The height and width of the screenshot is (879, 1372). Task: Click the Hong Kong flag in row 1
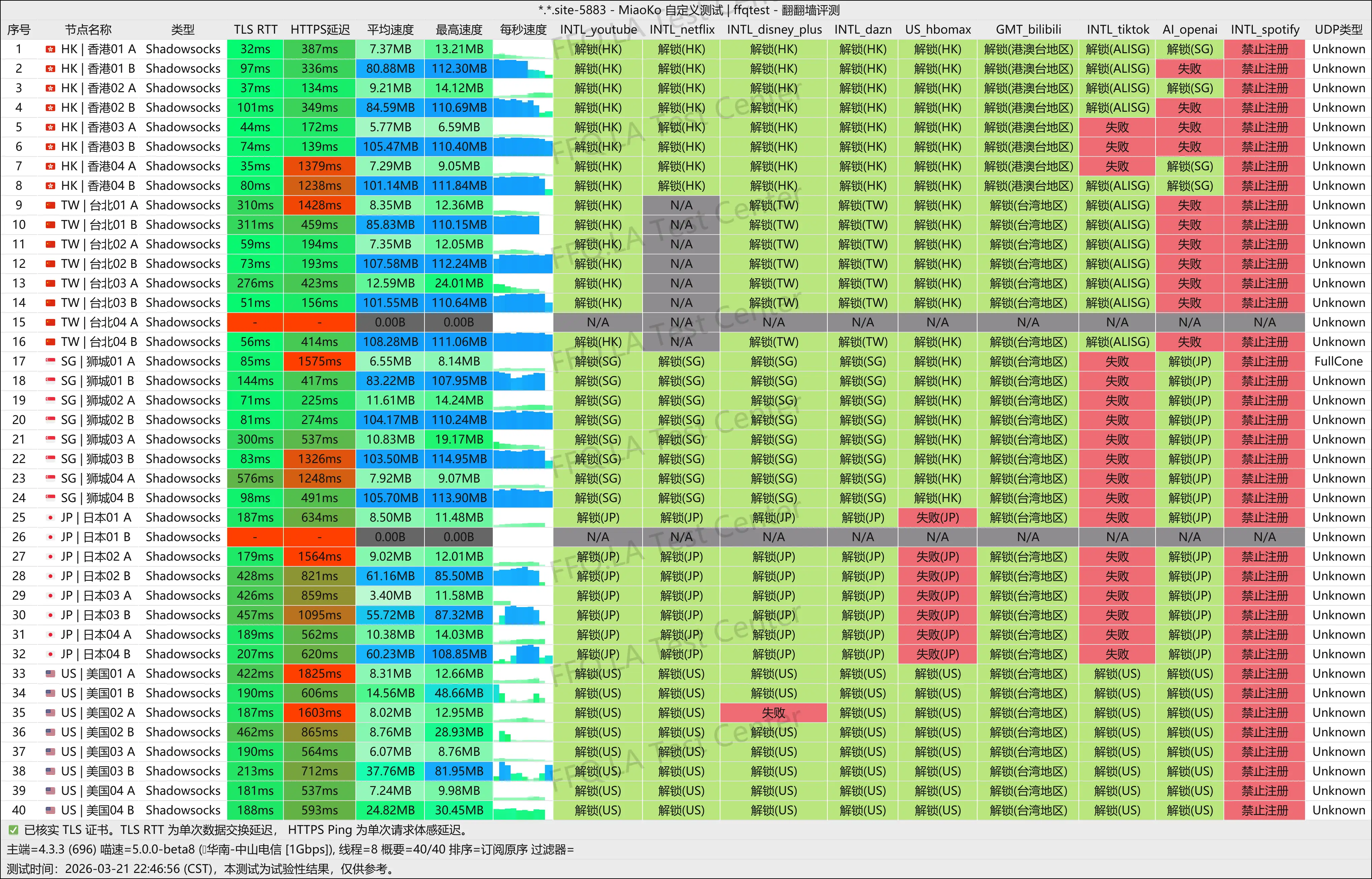click(50, 49)
